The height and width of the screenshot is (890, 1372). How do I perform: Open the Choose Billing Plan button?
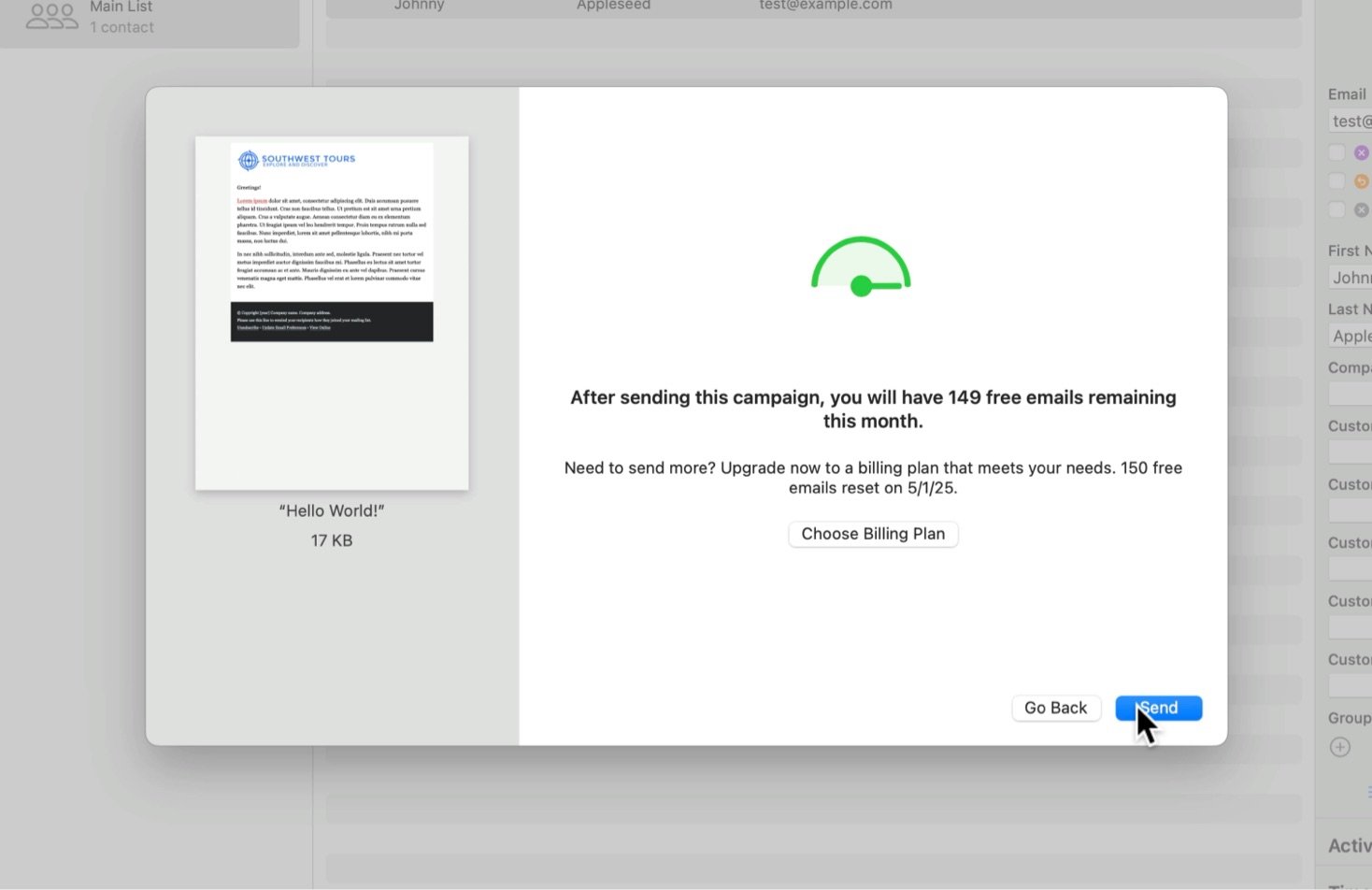873,534
